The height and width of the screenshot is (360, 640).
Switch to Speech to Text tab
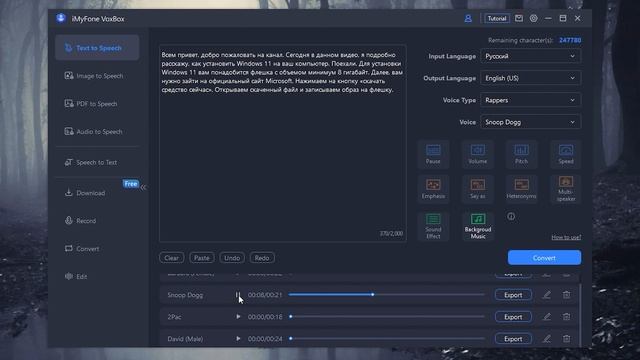(x=97, y=162)
